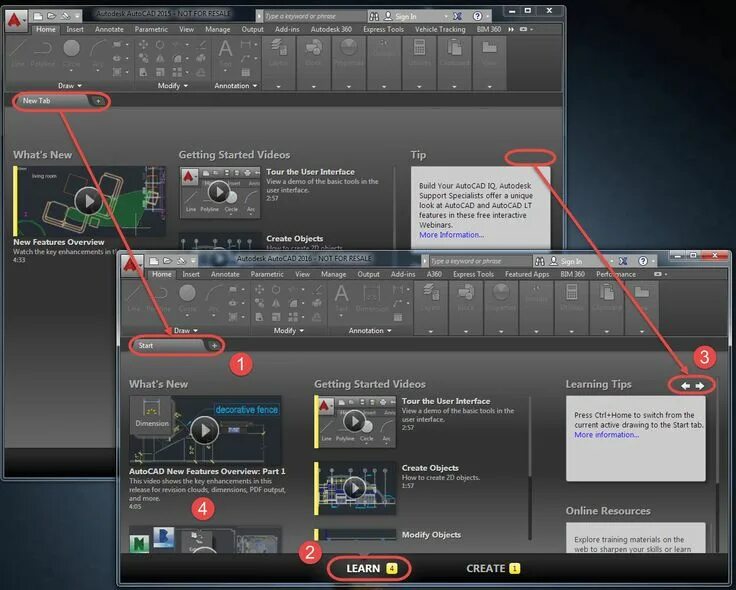The image size is (736, 590).
Task: Play the Create Objects video in AutoCAD 2016
Action: point(355,488)
